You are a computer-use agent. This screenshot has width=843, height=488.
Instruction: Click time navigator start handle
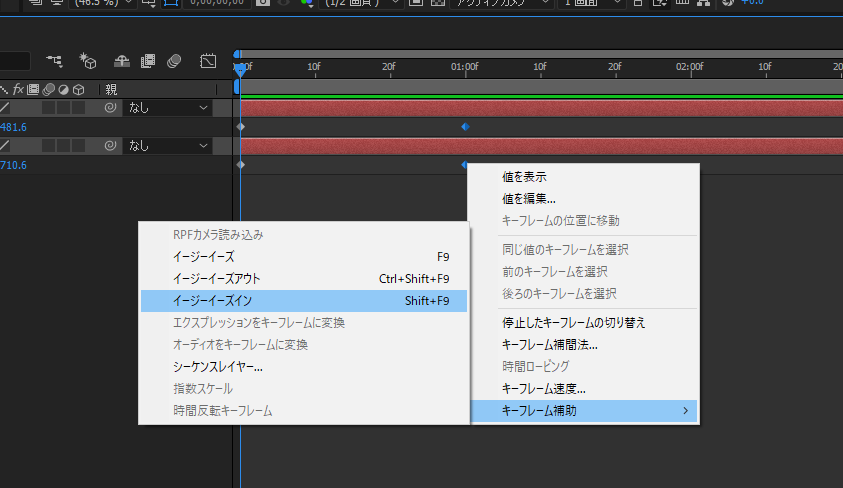point(237,54)
